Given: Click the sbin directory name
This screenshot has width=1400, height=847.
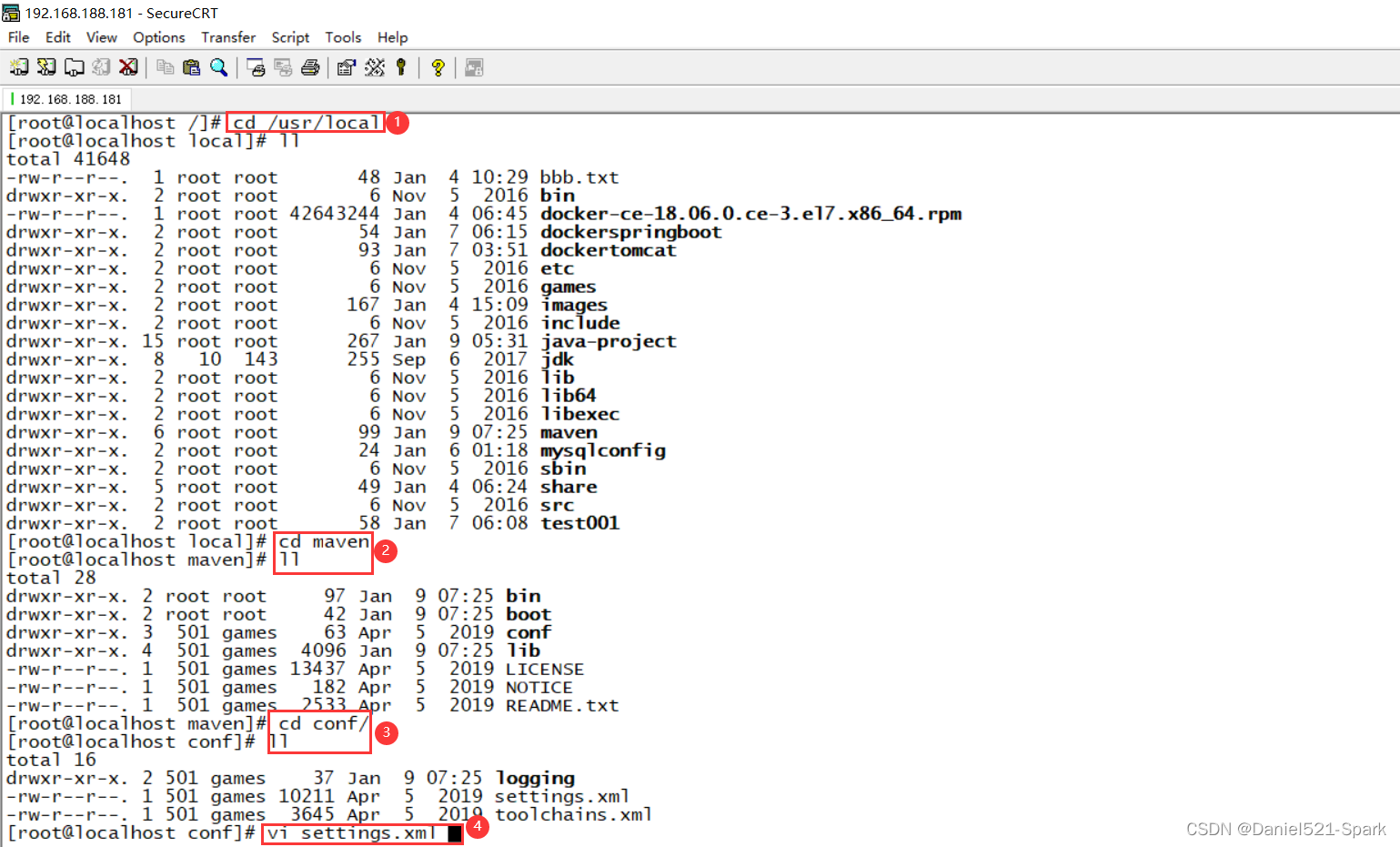Looking at the screenshot, I should point(563,469).
